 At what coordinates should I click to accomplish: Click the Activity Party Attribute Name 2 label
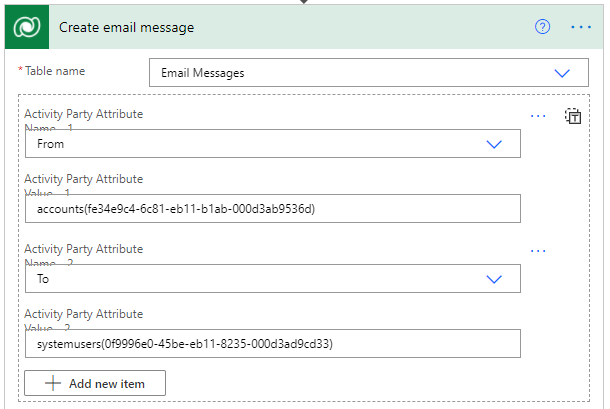83,255
